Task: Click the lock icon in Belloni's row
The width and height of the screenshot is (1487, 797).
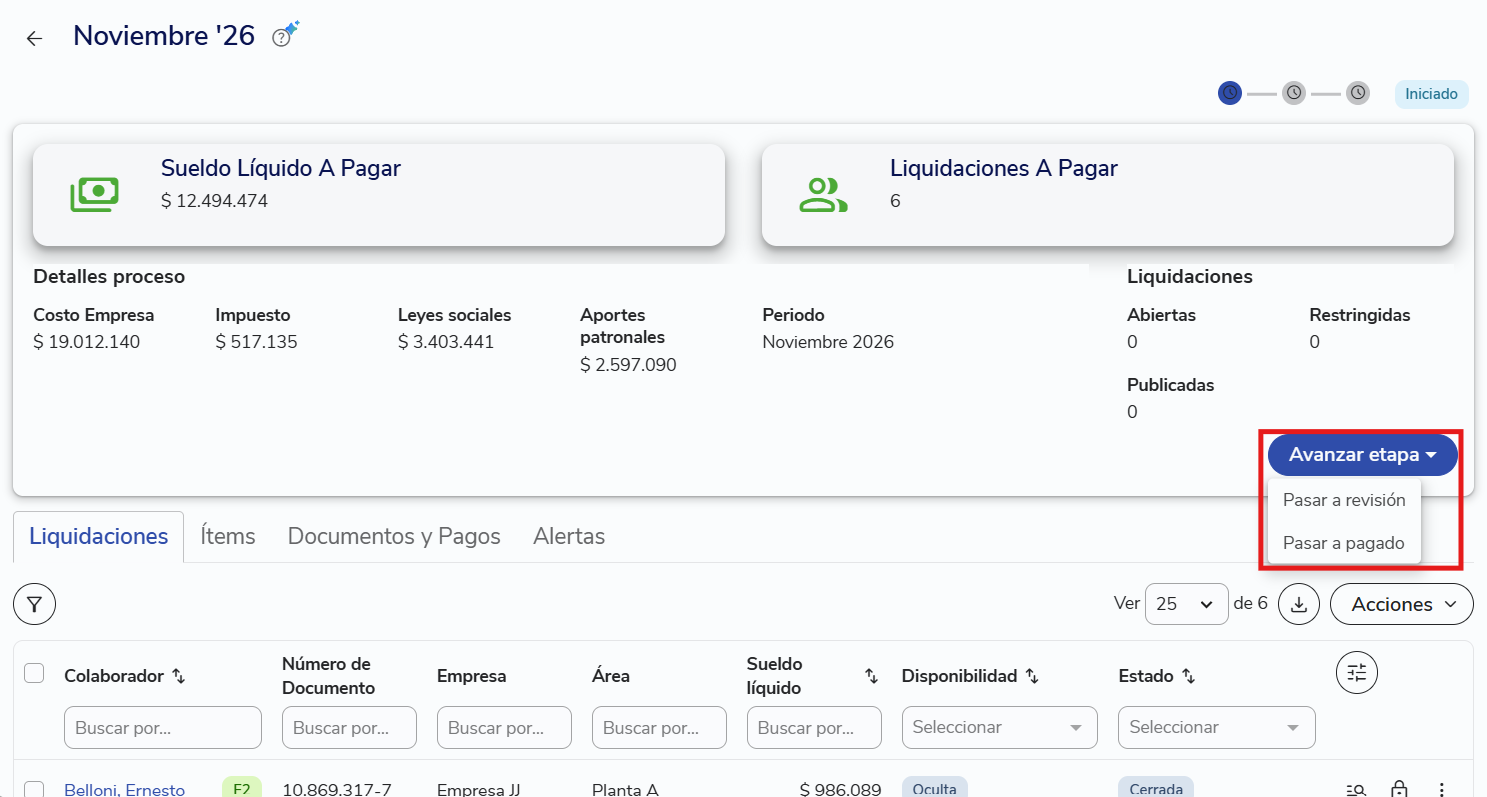Action: coord(1400,790)
